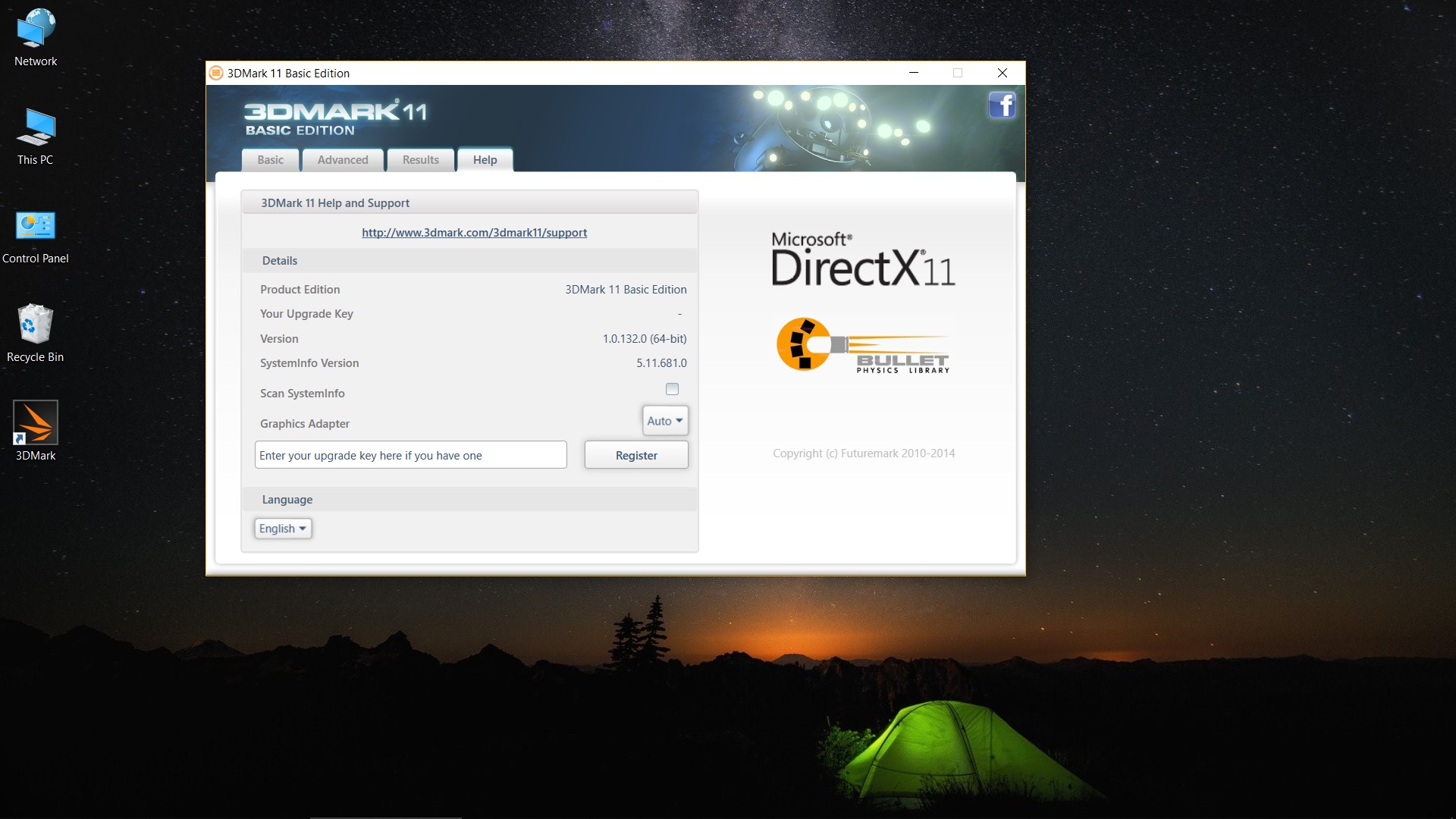Click the 3DMark 11 title bar app icon
The width and height of the screenshot is (1456, 819).
coord(216,73)
